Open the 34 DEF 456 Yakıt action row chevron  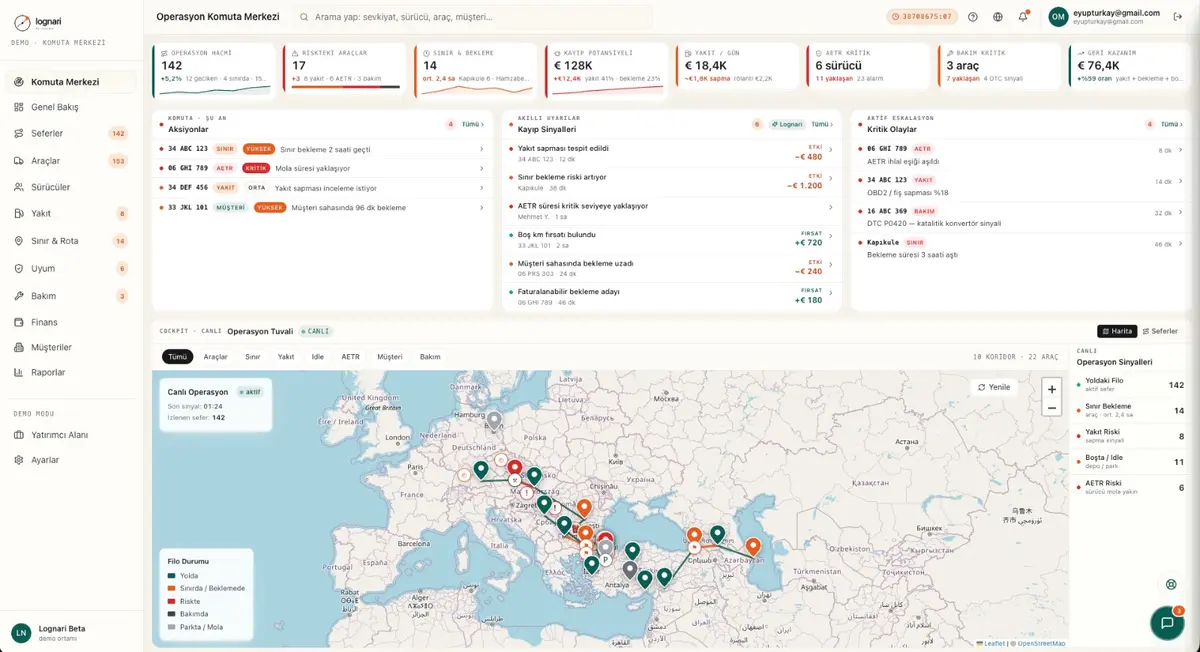[481, 187]
